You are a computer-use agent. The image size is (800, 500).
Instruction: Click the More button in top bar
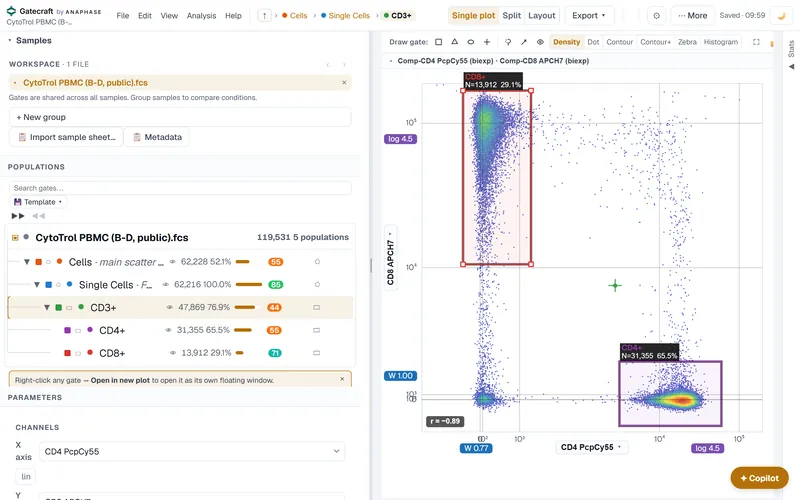(692, 16)
